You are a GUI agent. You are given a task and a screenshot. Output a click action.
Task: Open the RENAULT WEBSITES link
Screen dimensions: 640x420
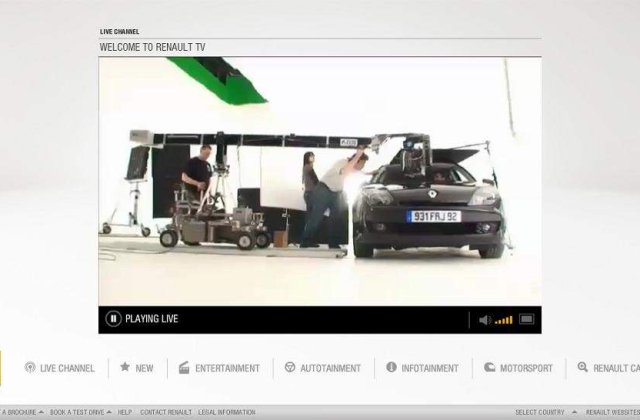[x=613, y=412]
